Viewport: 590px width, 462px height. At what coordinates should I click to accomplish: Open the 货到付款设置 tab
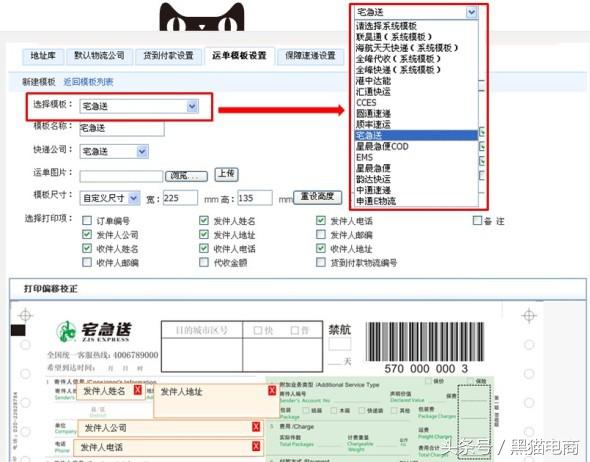tap(168, 56)
